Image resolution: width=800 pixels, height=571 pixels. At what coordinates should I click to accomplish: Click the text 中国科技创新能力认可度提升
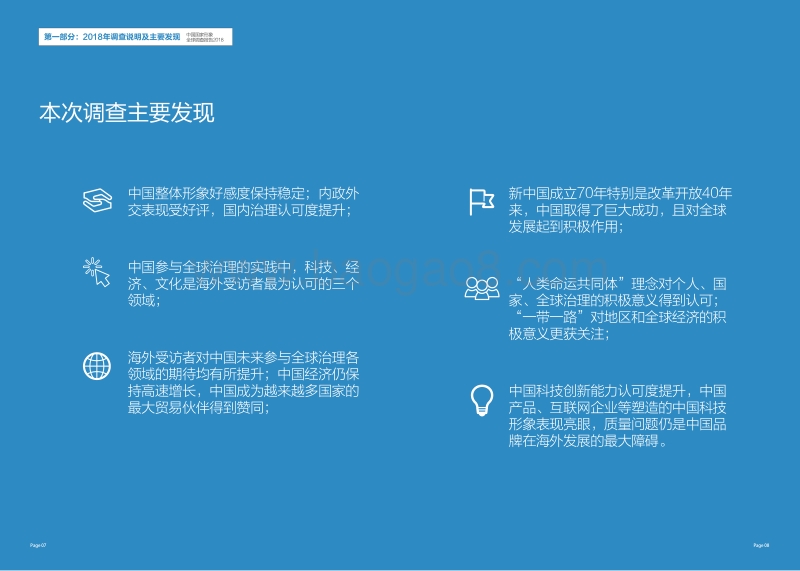pos(596,391)
